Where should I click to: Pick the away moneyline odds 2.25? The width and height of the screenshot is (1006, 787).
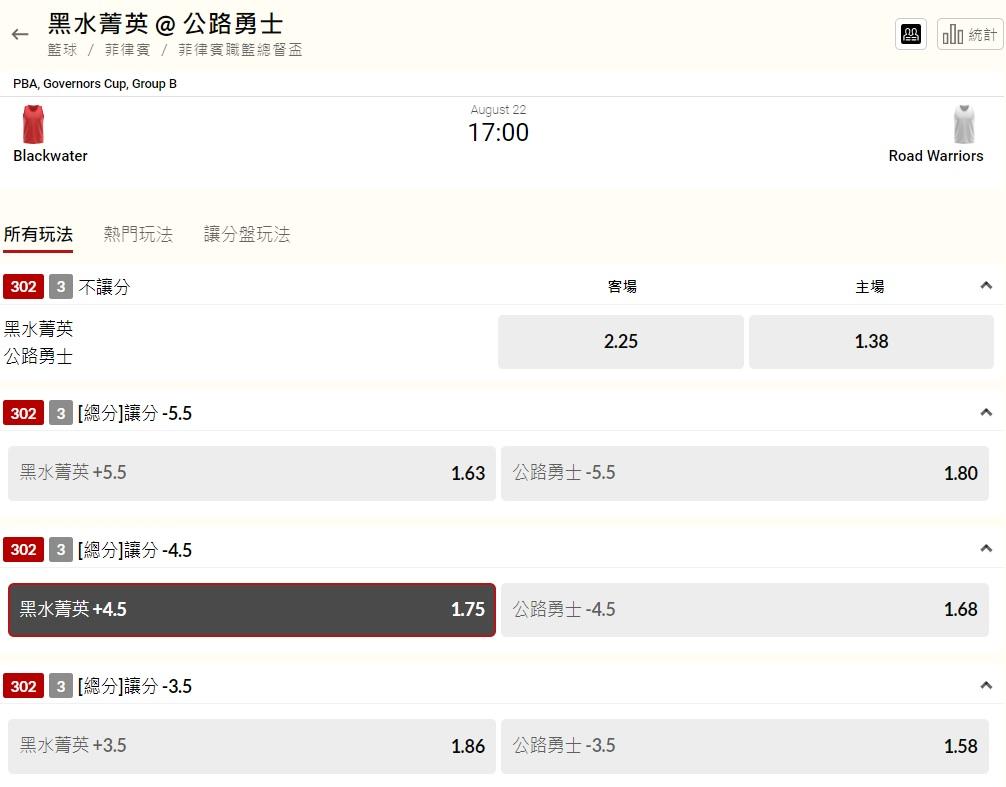pyautogui.click(x=620, y=341)
